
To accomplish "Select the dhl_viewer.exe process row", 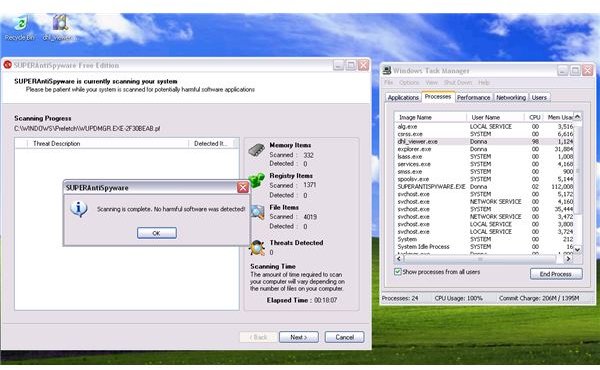I will (x=484, y=141).
